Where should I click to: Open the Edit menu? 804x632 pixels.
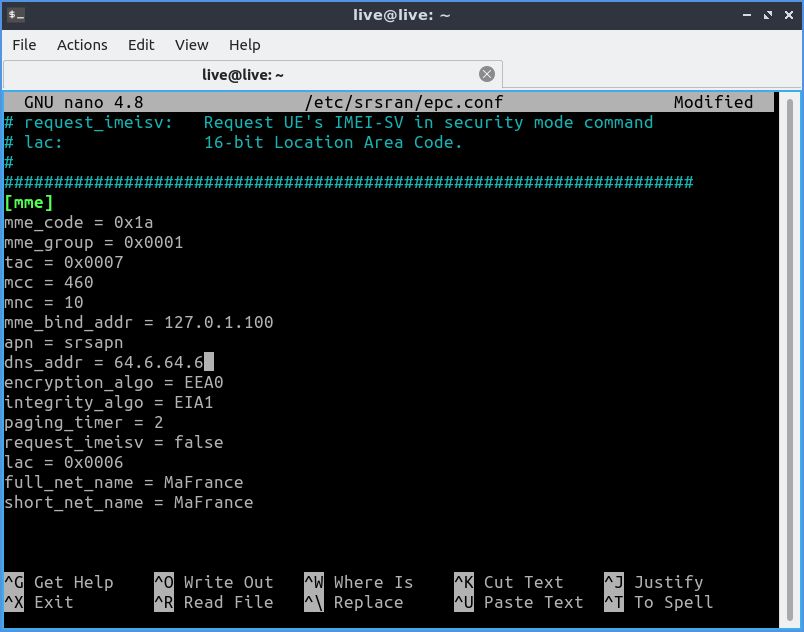click(141, 45)
